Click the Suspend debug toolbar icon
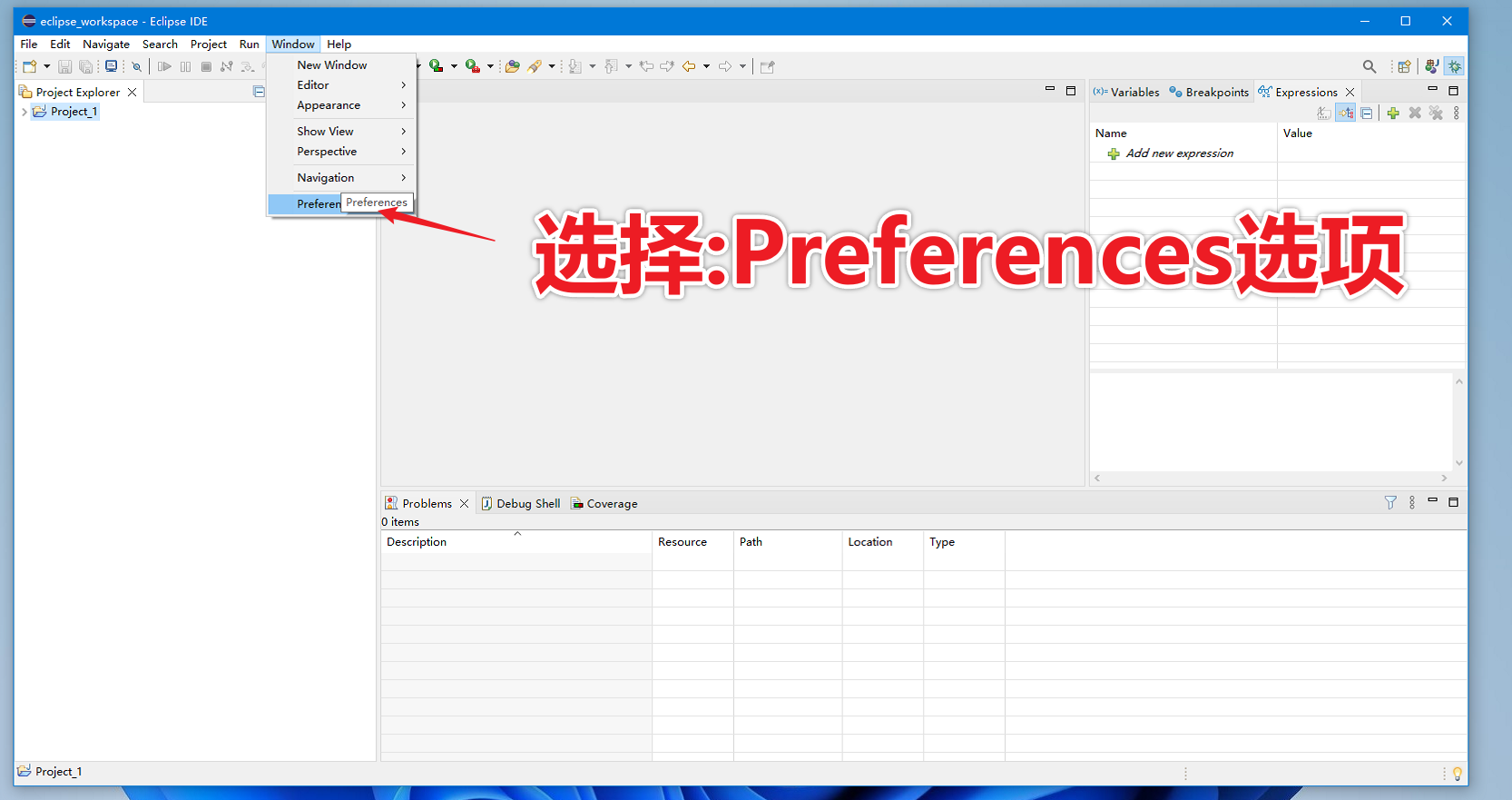1512x800 pixels. tap(185, 66)
